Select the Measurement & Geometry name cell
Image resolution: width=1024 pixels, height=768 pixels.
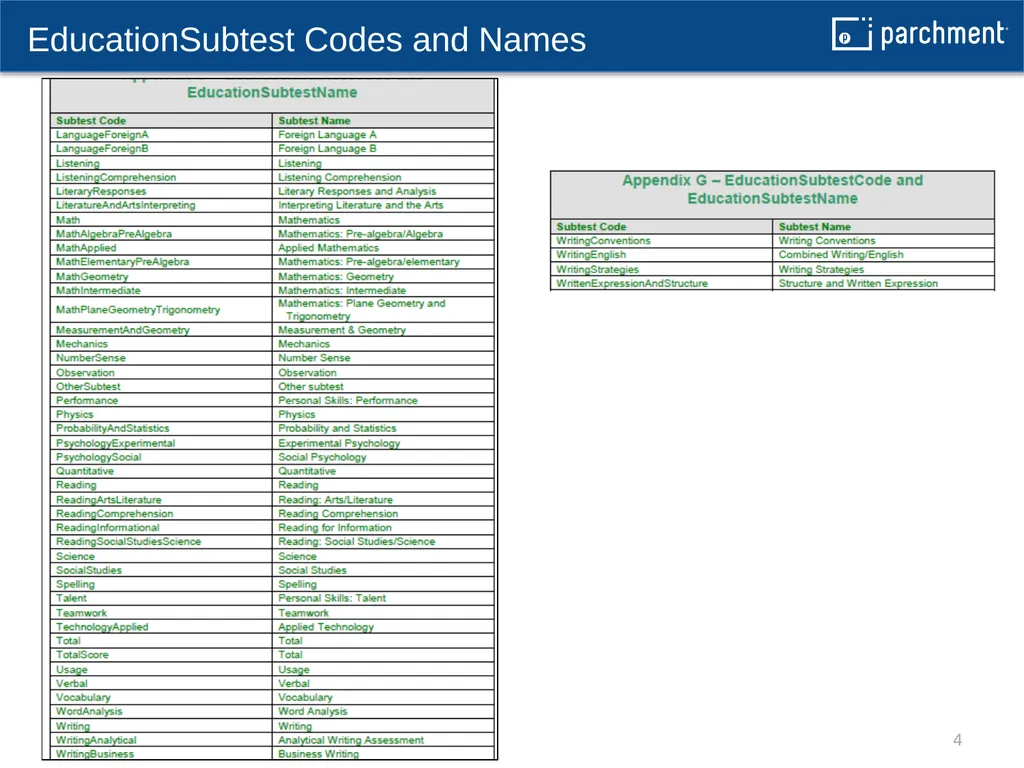[383, 330]
